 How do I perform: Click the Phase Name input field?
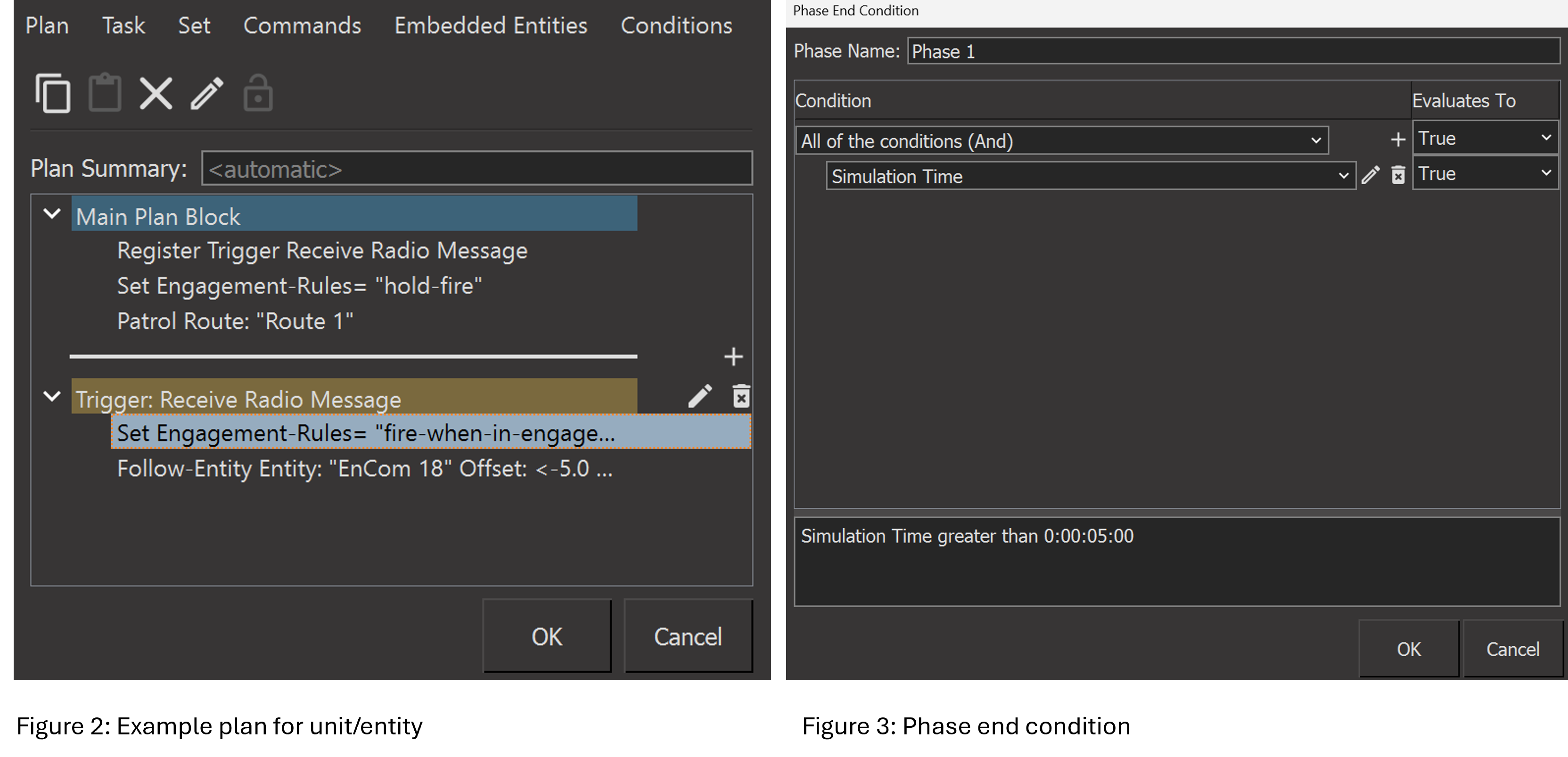(x=1233, y=51)
